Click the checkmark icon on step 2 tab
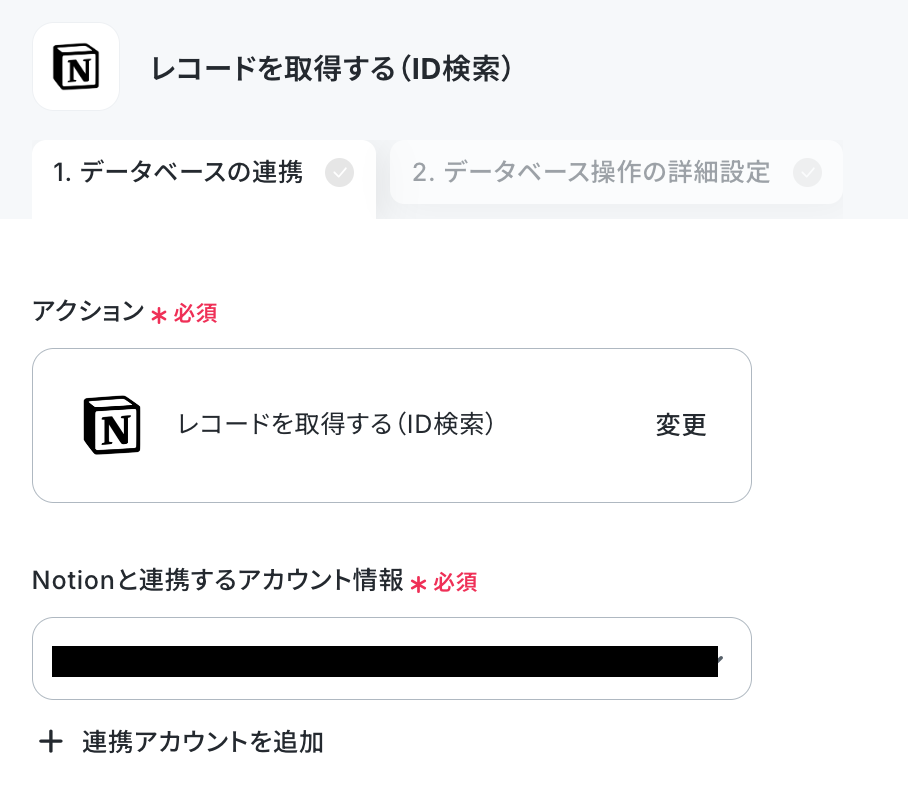The height and width of the screenshot is (792, 908). pos(807,173)
